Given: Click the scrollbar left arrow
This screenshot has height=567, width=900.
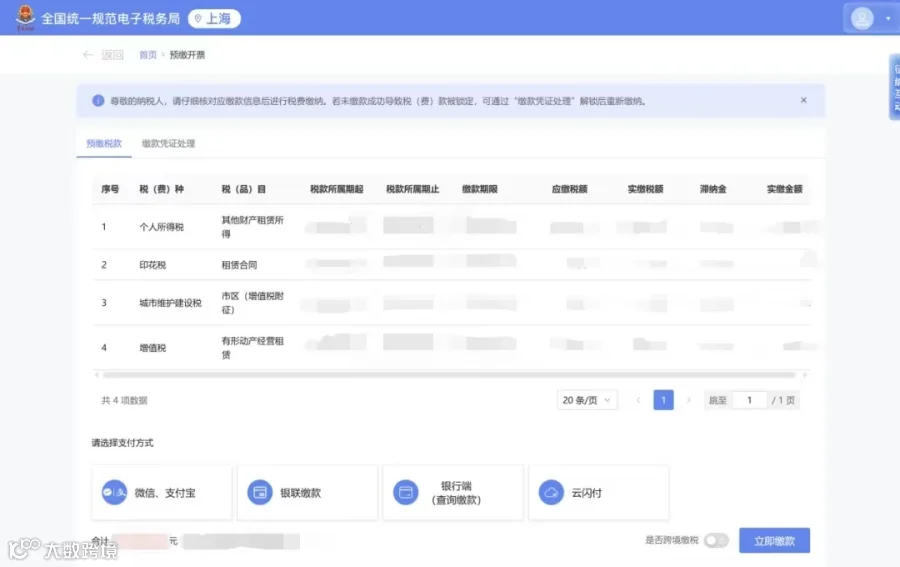Looking at the screenshot, I should (x=96, y=375).
